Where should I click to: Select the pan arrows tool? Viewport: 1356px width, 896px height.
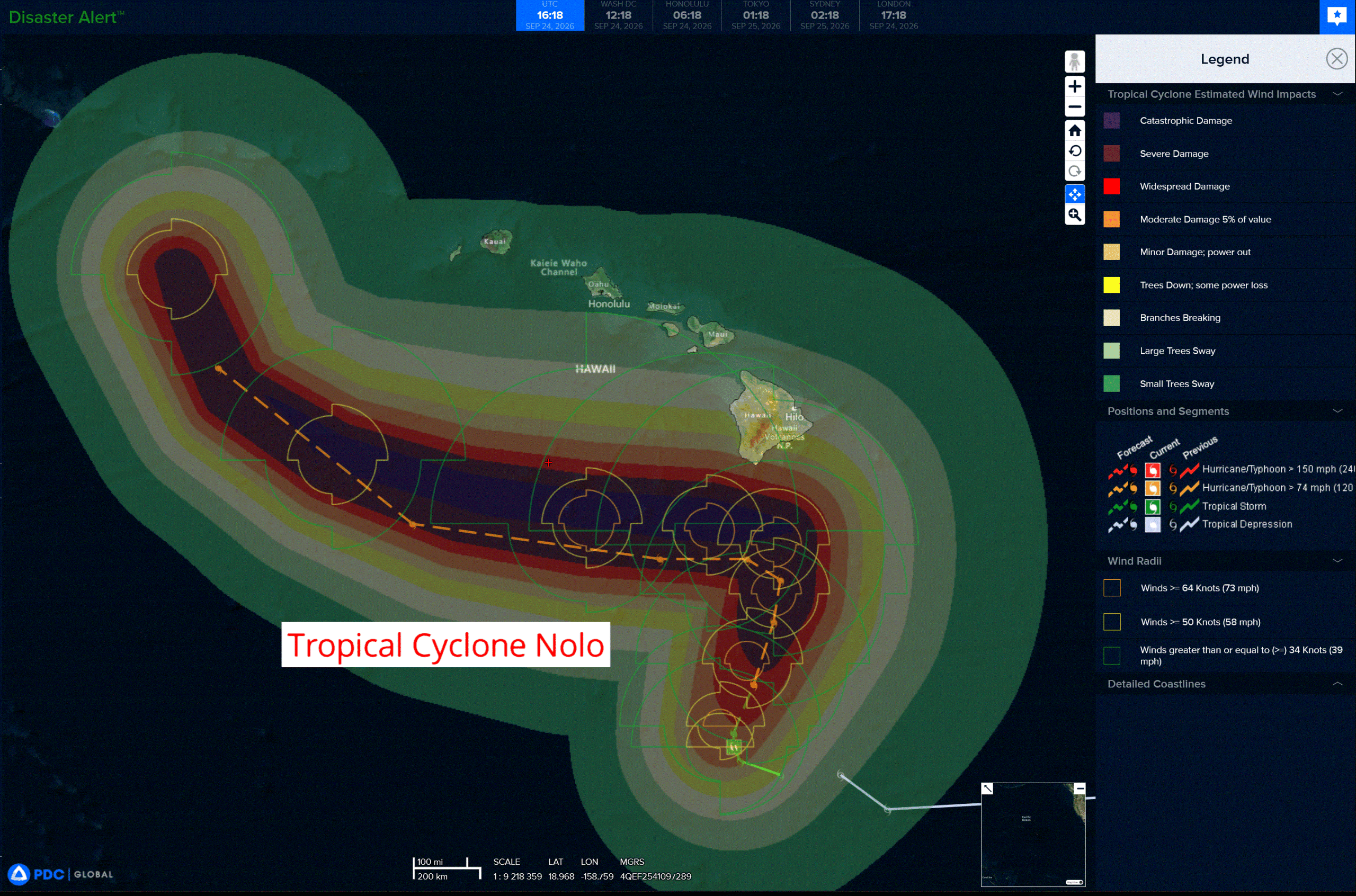1074,195
